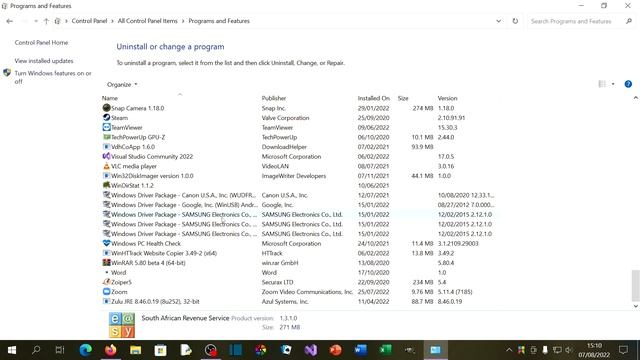Screen dimensions: 640x360
Task: Go up one level with up arrow
Action: click(x=46, y=21)
